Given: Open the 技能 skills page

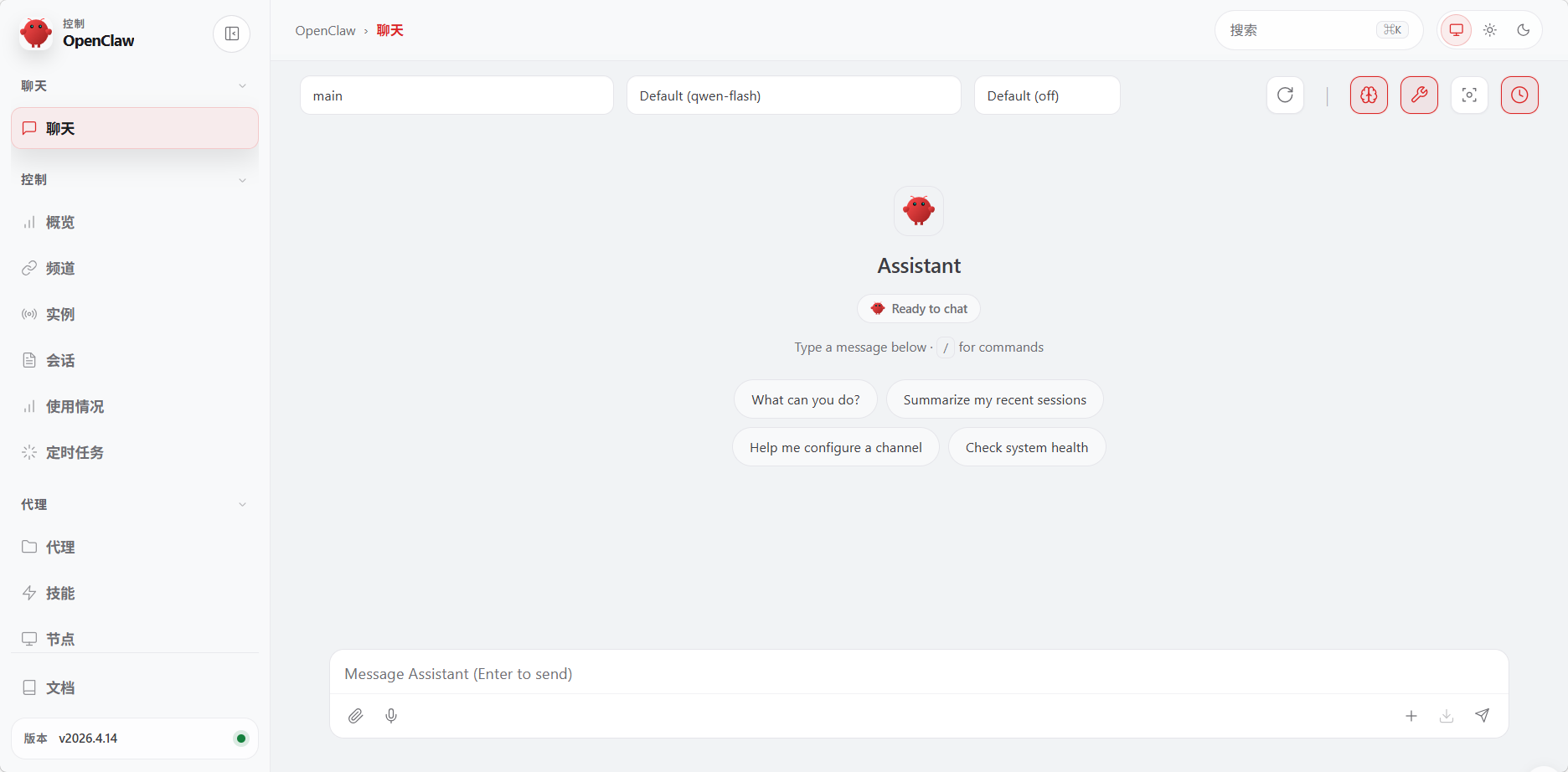Looking at the screenshot, I should tap(135, 593).
